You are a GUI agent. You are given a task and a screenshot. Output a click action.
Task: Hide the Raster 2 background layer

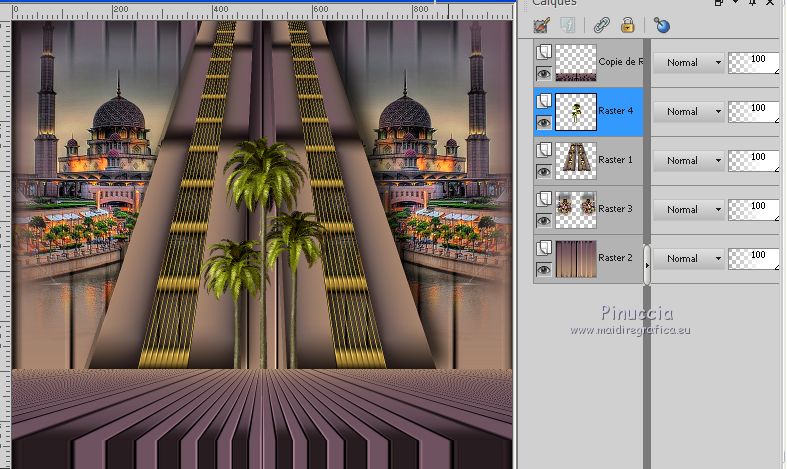coord(544,270)
